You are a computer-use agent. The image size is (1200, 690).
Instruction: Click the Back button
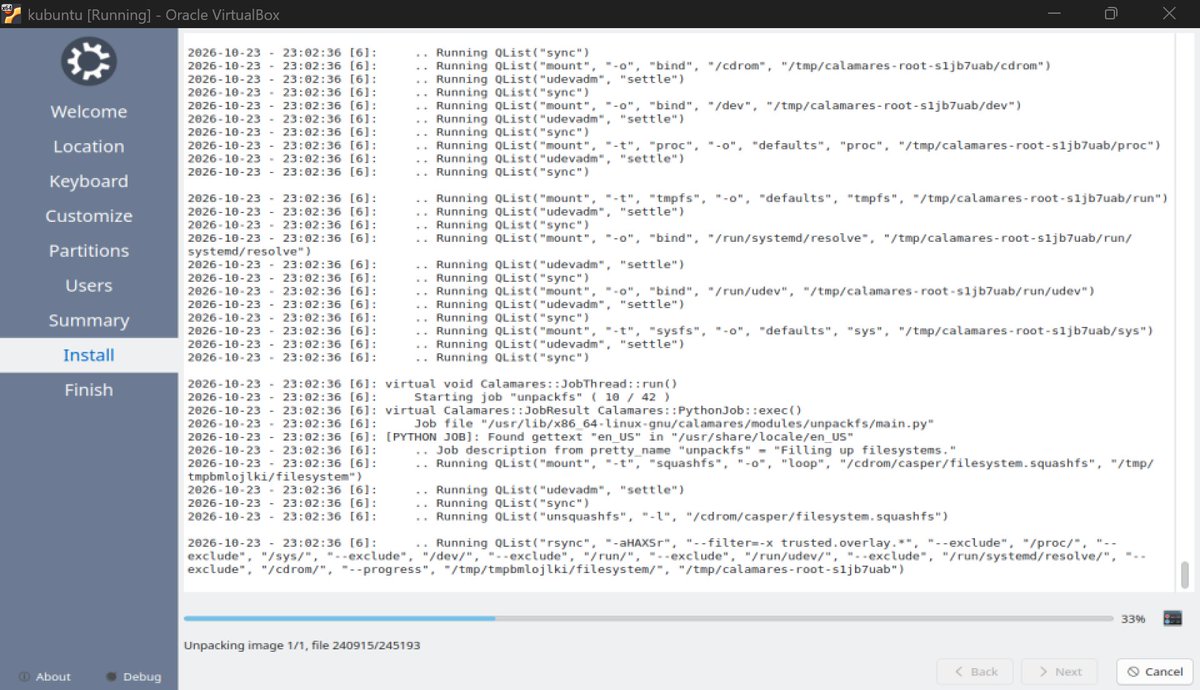click(x=975, y=672)
